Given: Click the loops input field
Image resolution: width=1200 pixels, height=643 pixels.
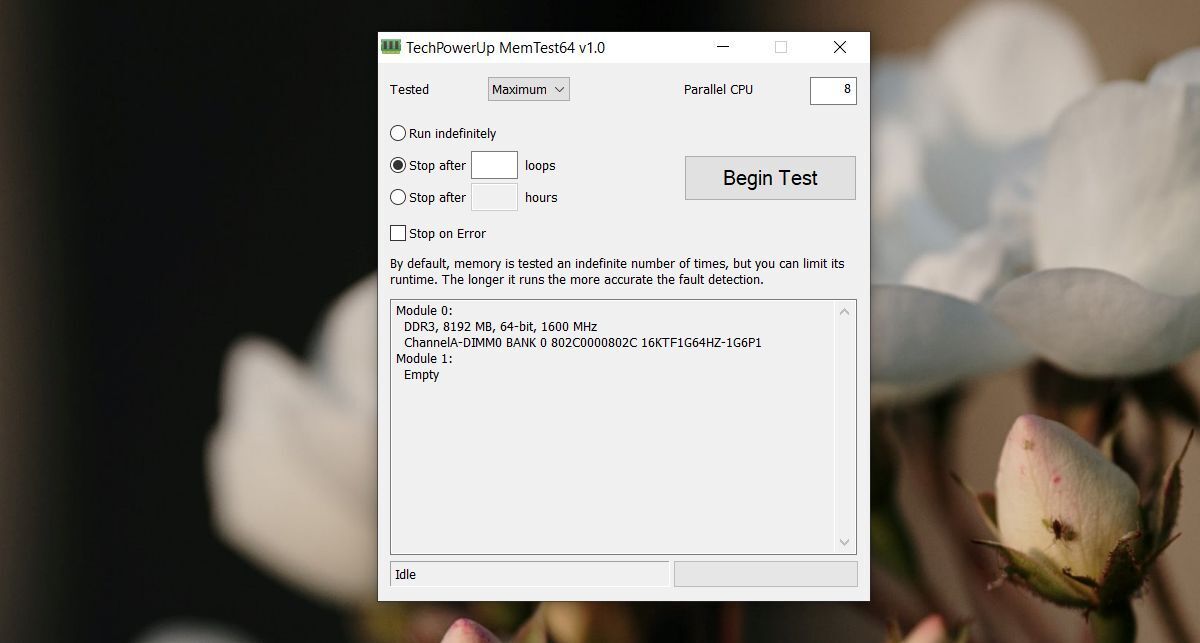Looking at the screenshot, I should point(494,165).
